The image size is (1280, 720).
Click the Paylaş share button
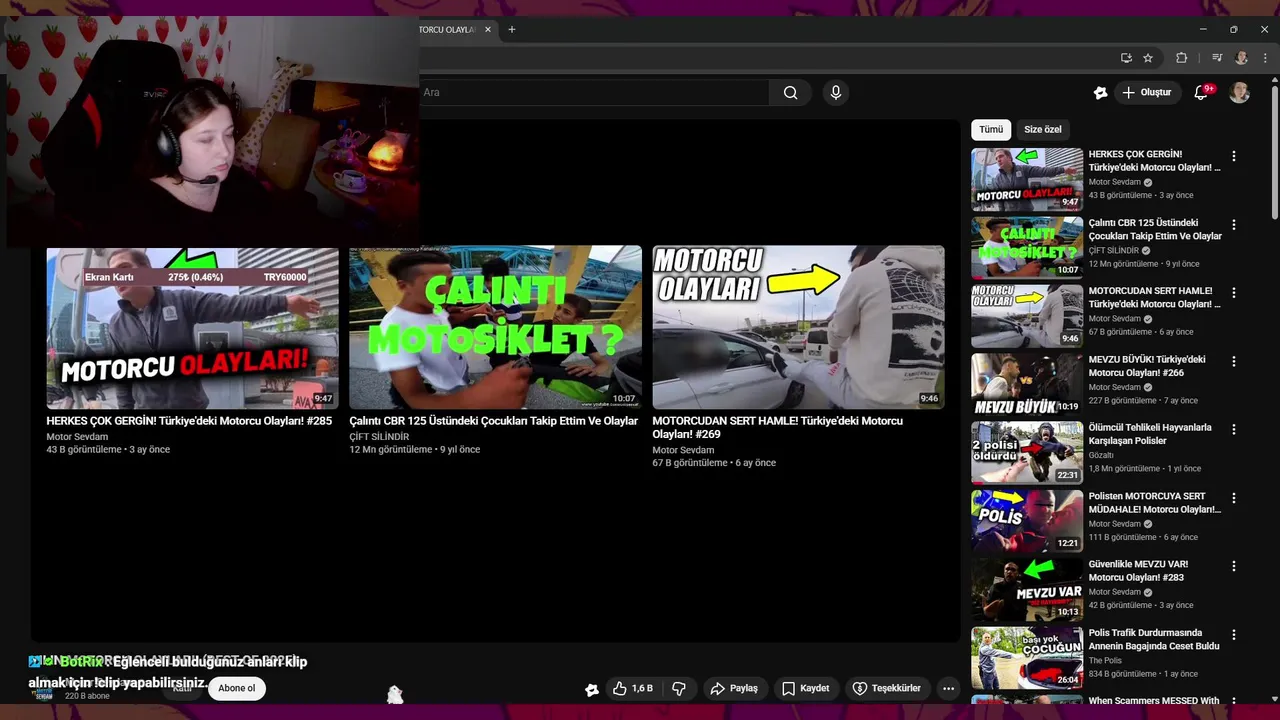pos(734,688)
